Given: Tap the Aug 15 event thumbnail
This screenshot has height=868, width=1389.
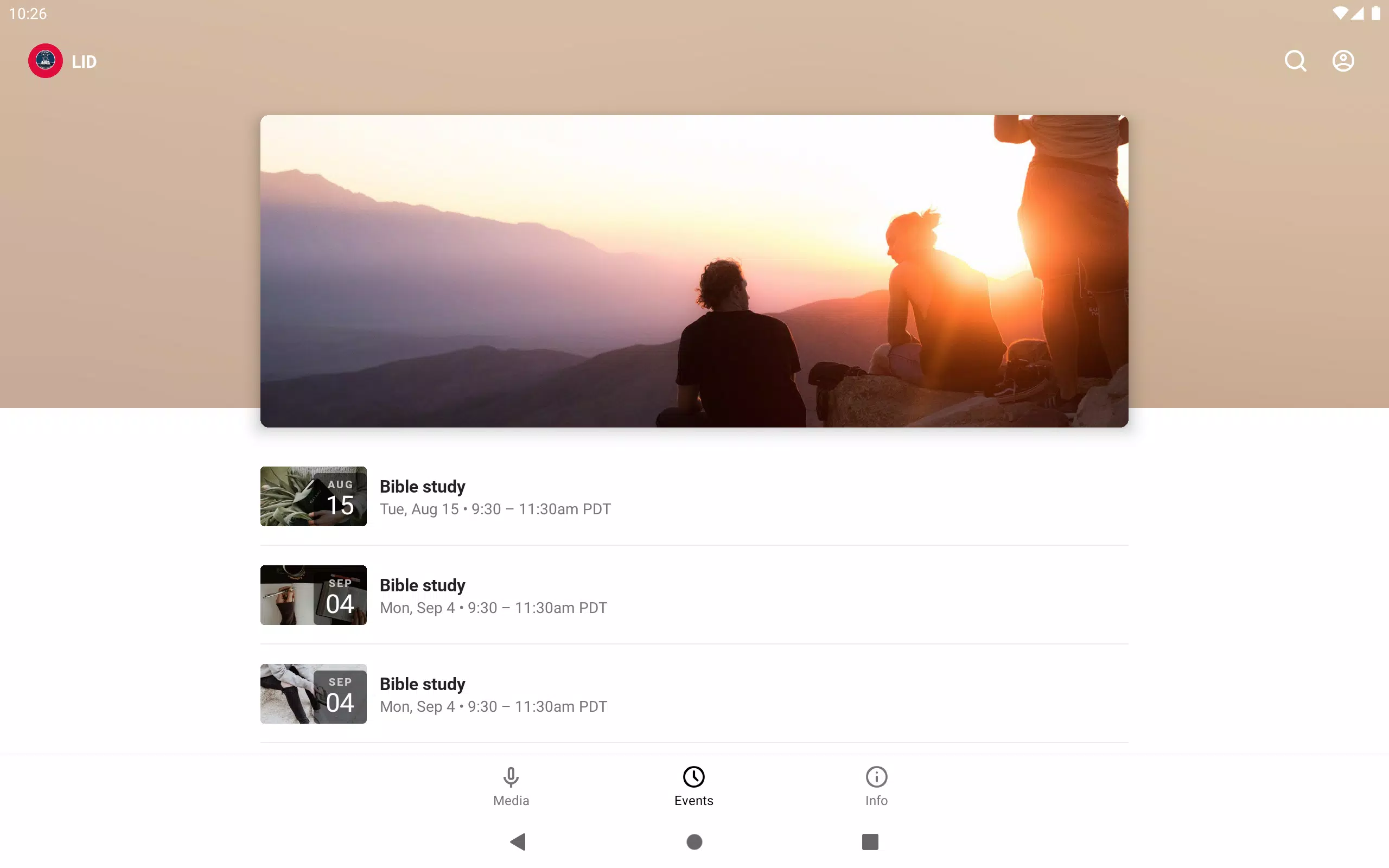Looking at the screenshot, I should (x=314, y=496).
